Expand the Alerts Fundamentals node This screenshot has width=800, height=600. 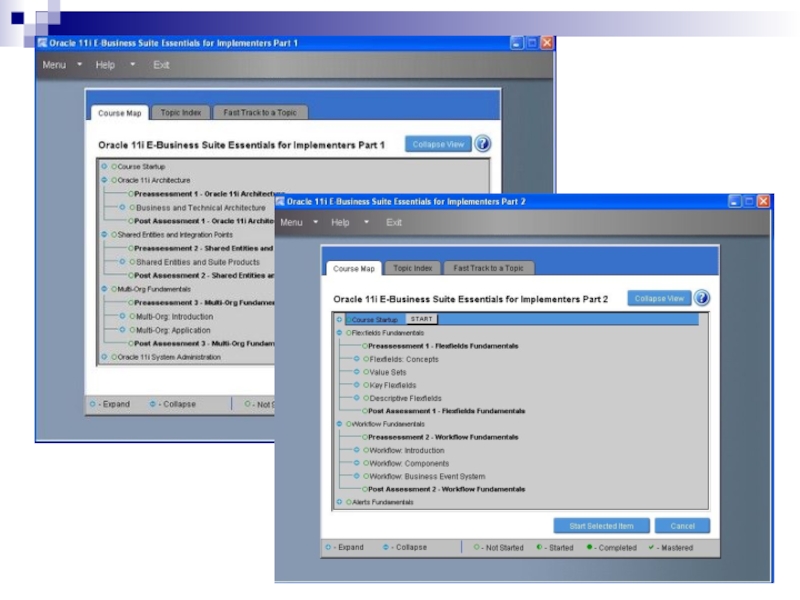point(339,502)
